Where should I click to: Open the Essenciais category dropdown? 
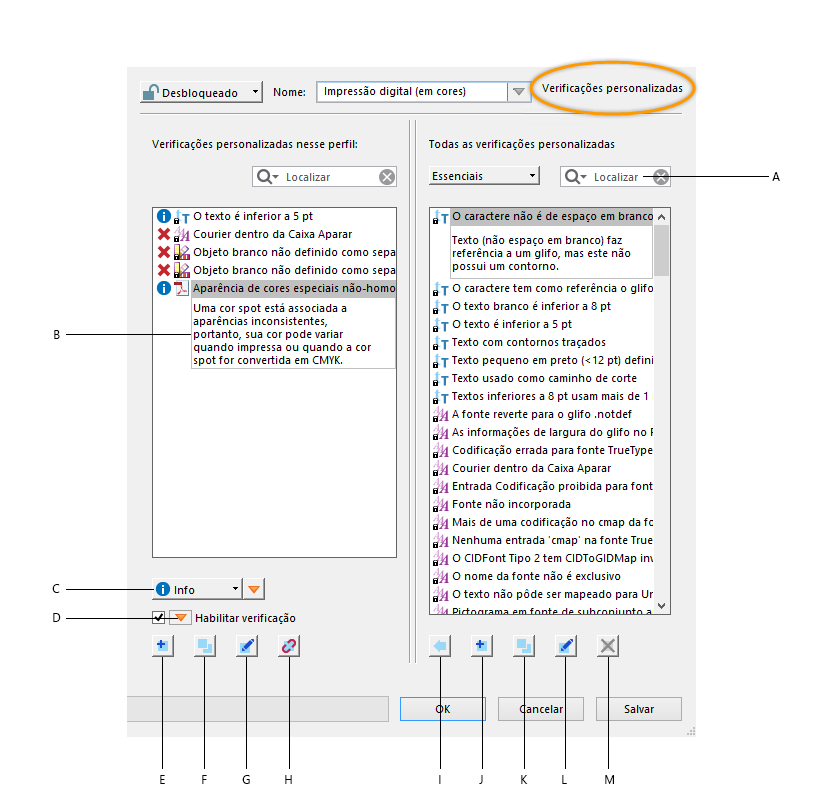point(484,176)
